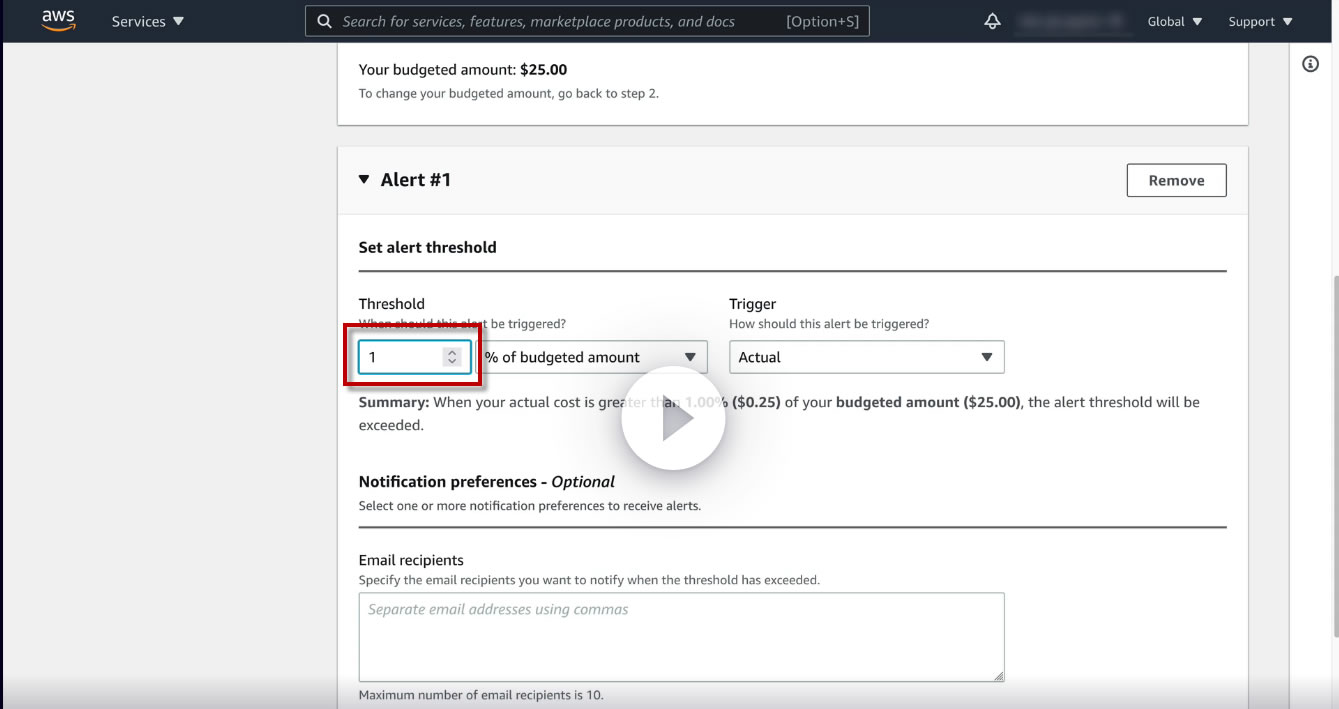Image resolution: width=1339 pixels, height=709 pixels.
Task: Click the email text area resize handle
Action: (998, 676)
